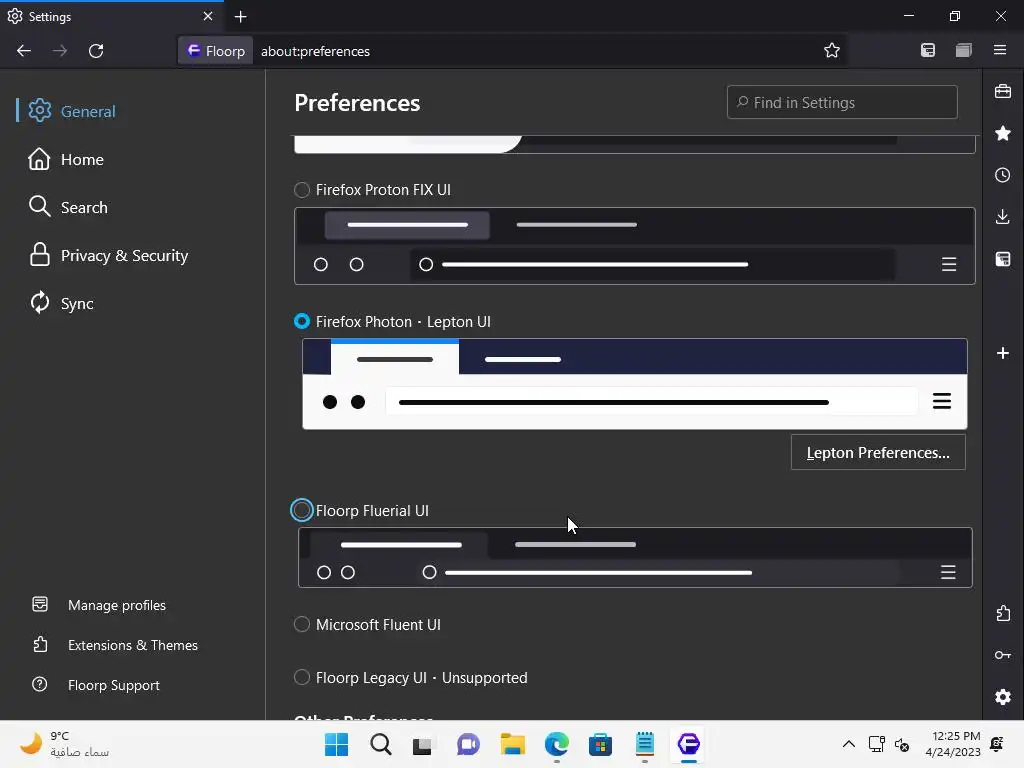
Task: Go back with the browser back arrow
Action: click(24, 51)
